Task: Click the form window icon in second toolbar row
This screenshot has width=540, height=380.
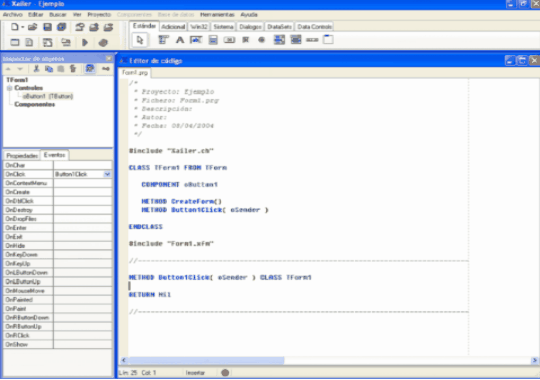Action: coord(15,43)
